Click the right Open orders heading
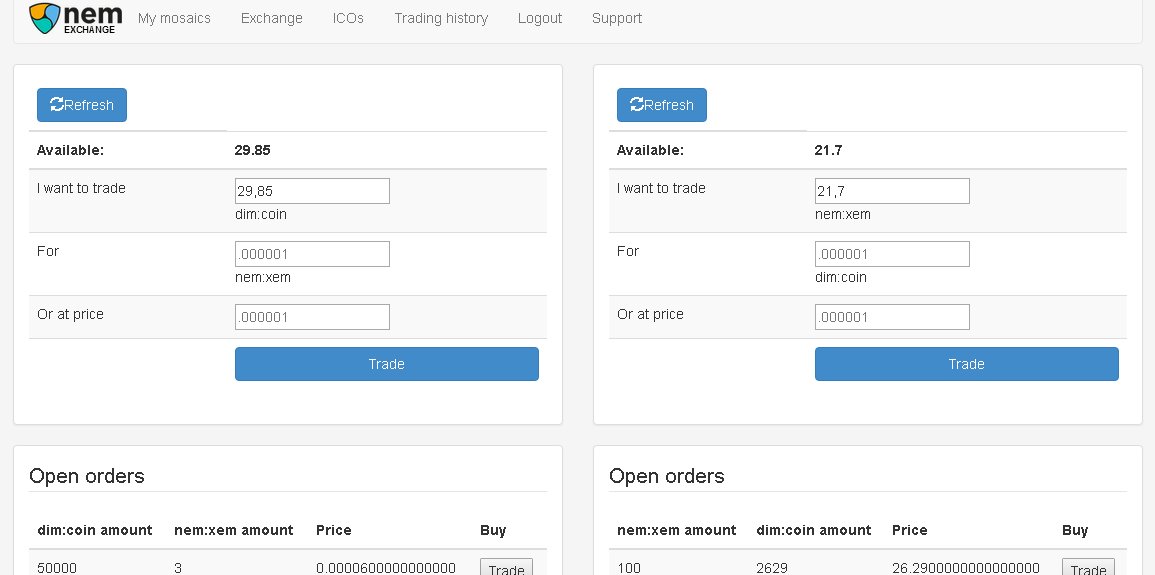1155x575 pixels. click(x=667, y=476)
